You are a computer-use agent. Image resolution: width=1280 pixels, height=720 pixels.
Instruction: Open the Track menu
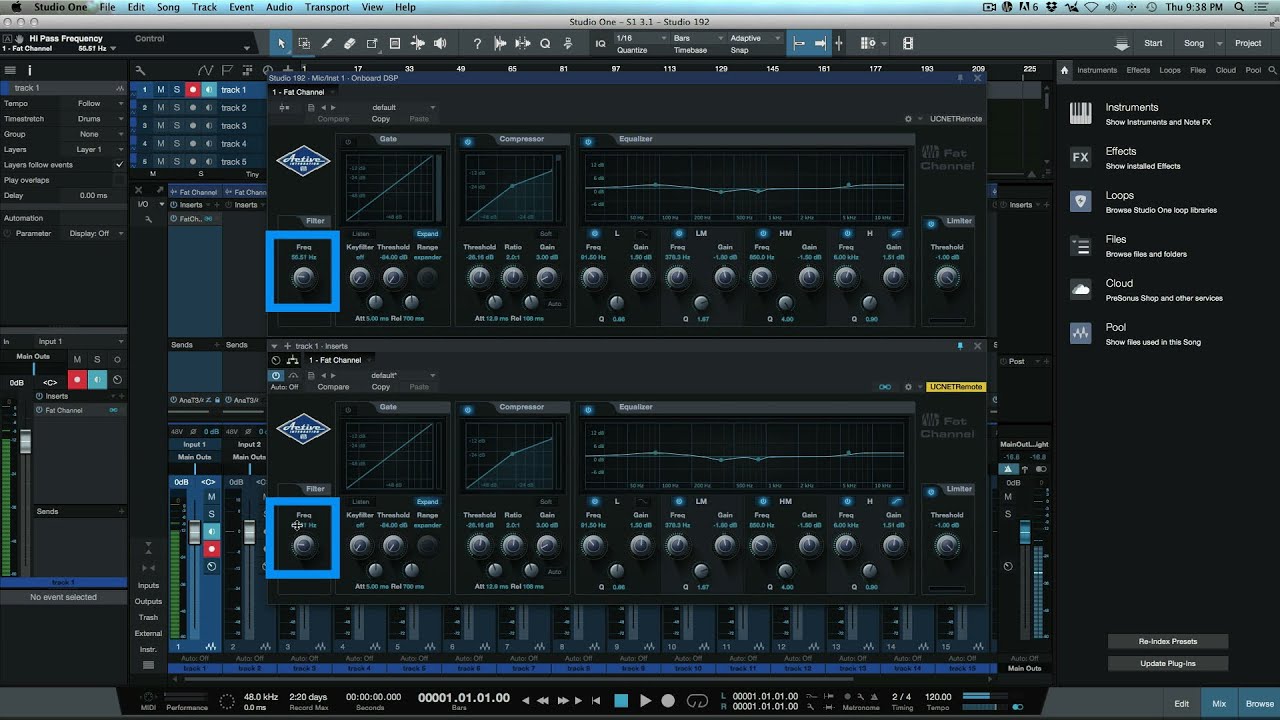(x=204, y=7)
